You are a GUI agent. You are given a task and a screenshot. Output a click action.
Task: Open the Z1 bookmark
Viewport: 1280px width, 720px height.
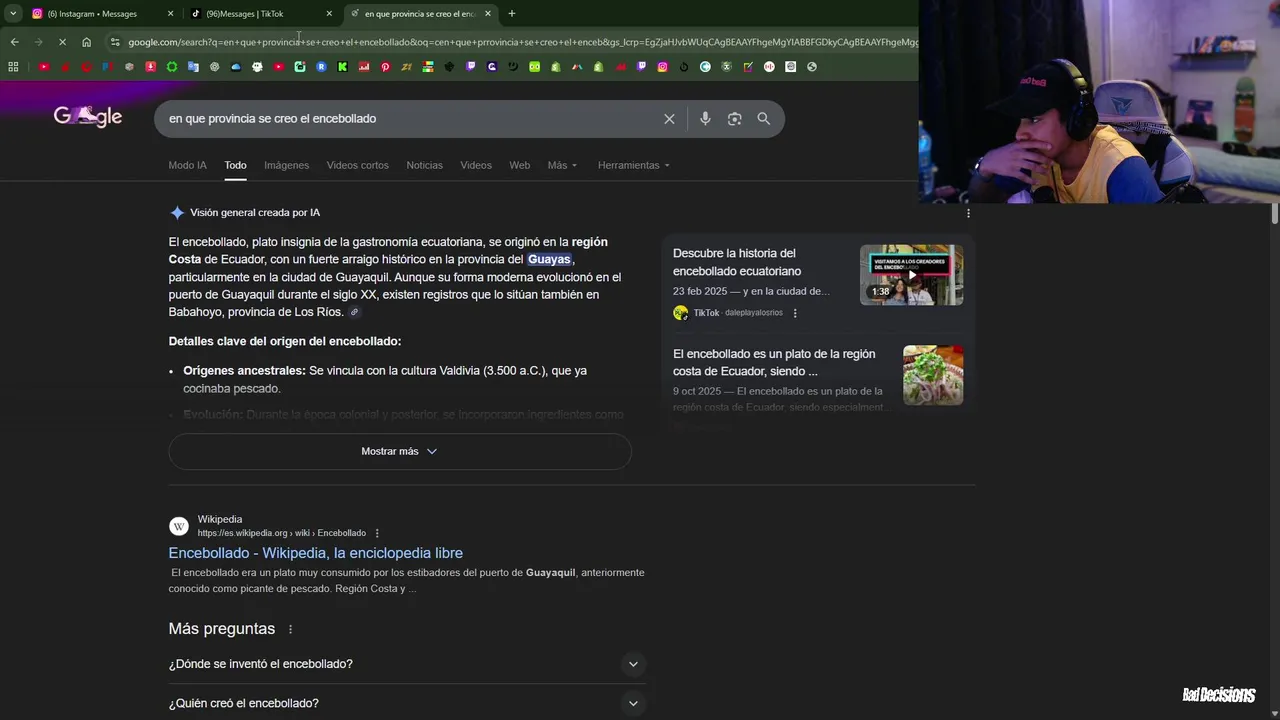click(406, 67)
